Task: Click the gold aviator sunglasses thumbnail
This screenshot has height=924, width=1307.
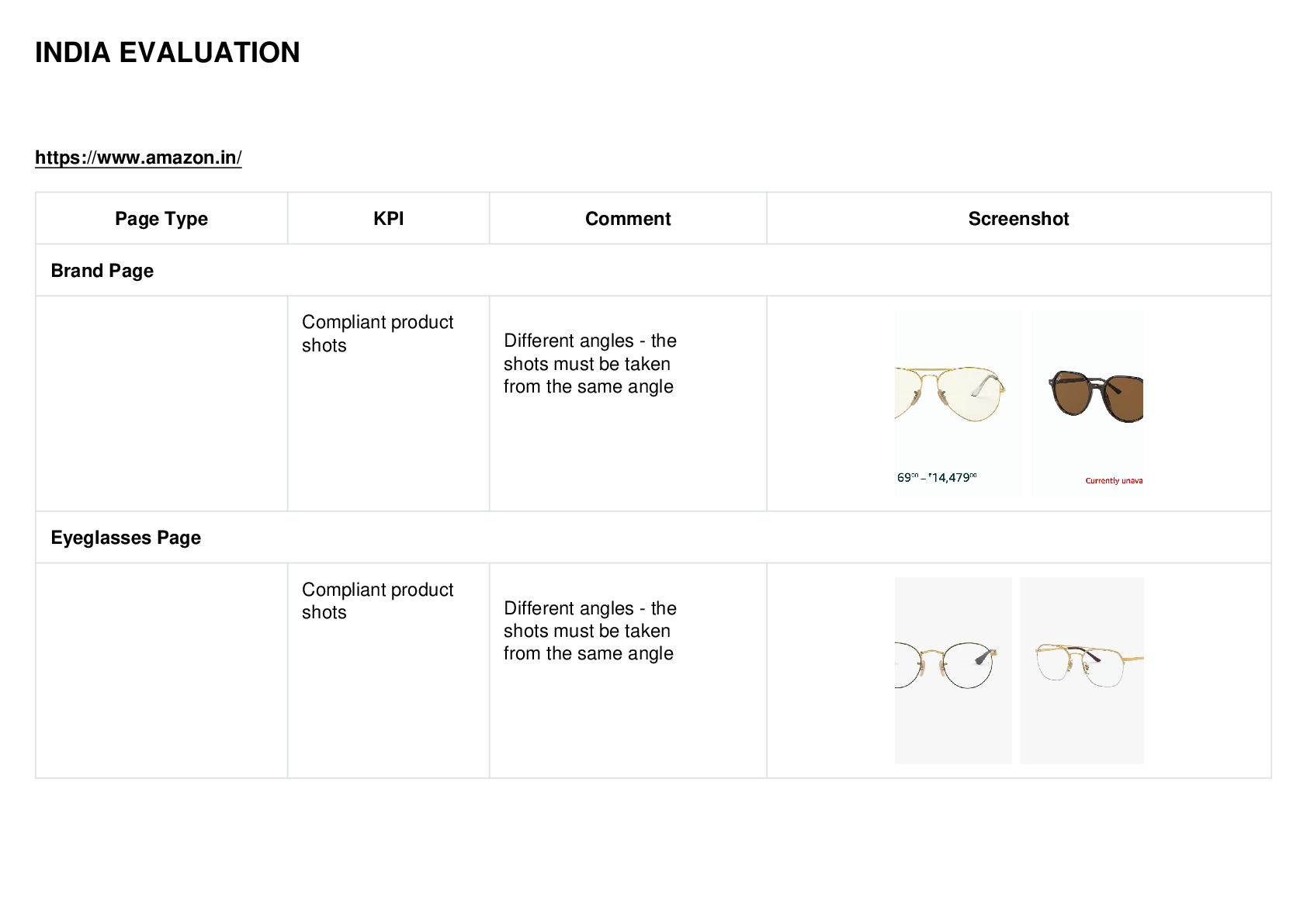Action: point(958,403)
